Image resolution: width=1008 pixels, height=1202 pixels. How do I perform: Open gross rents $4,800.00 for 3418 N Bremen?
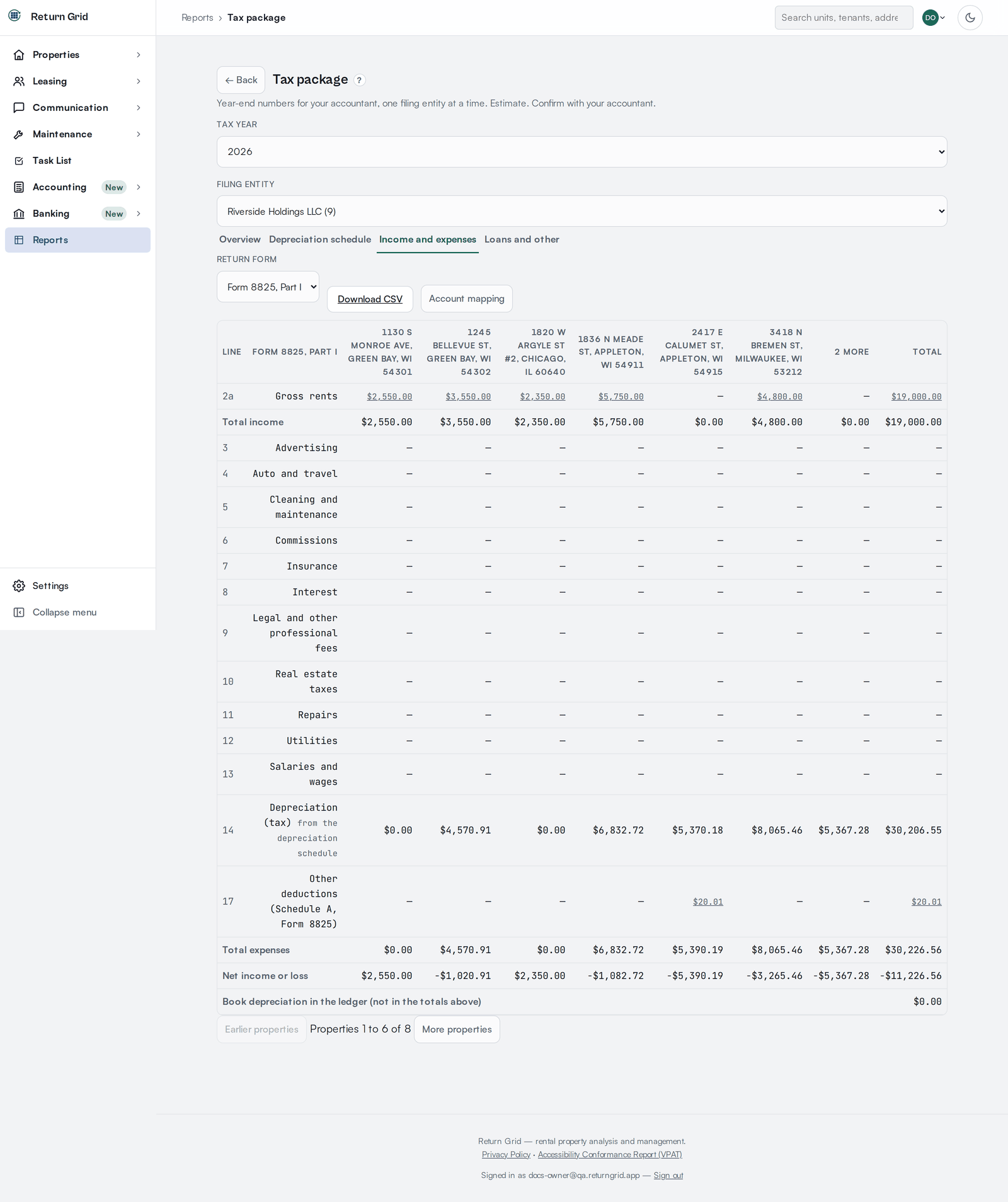click(779, 396)
